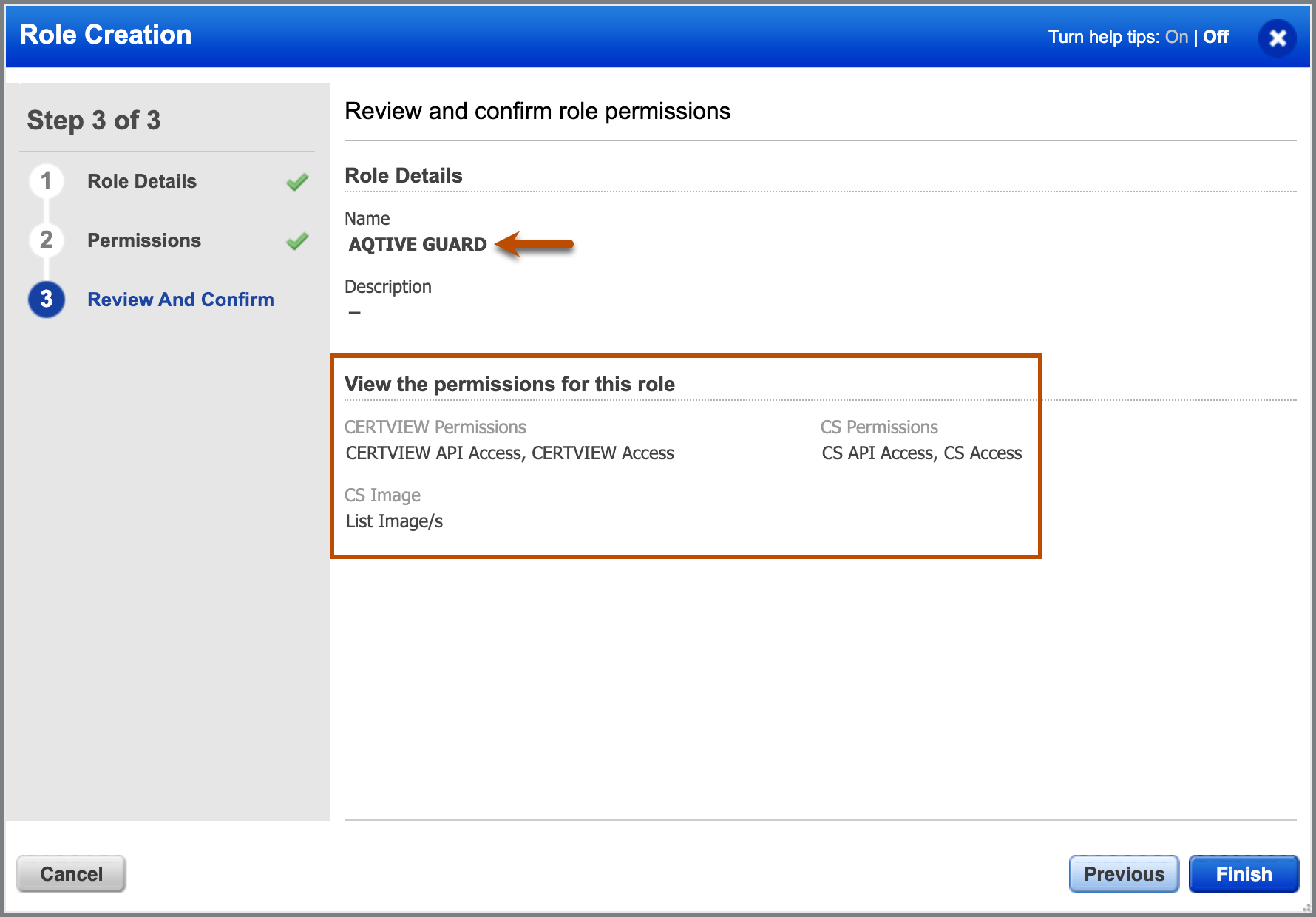Turn help tips Off
Image resolution: width=1316 pixels, height=917 pixels.
(1215, 37)
